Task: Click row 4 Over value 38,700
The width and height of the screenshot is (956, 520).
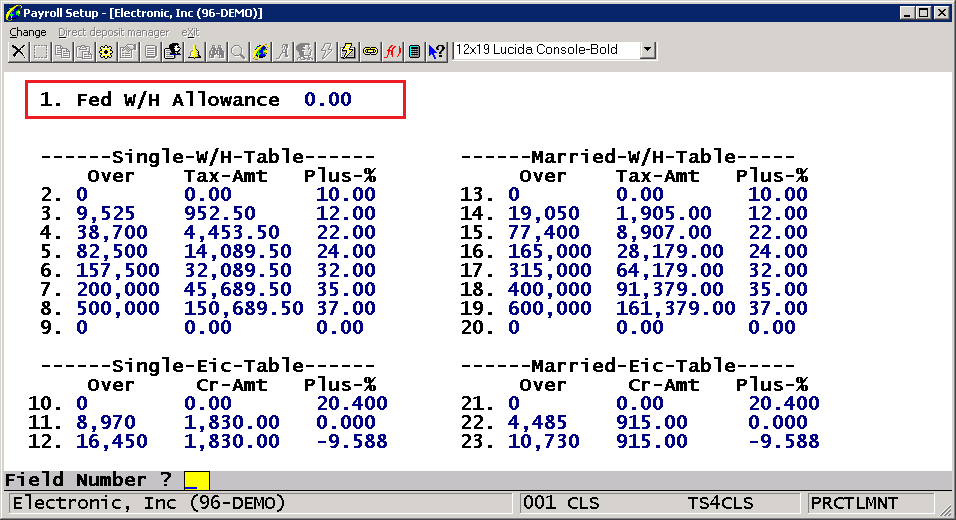Action: 112,232
